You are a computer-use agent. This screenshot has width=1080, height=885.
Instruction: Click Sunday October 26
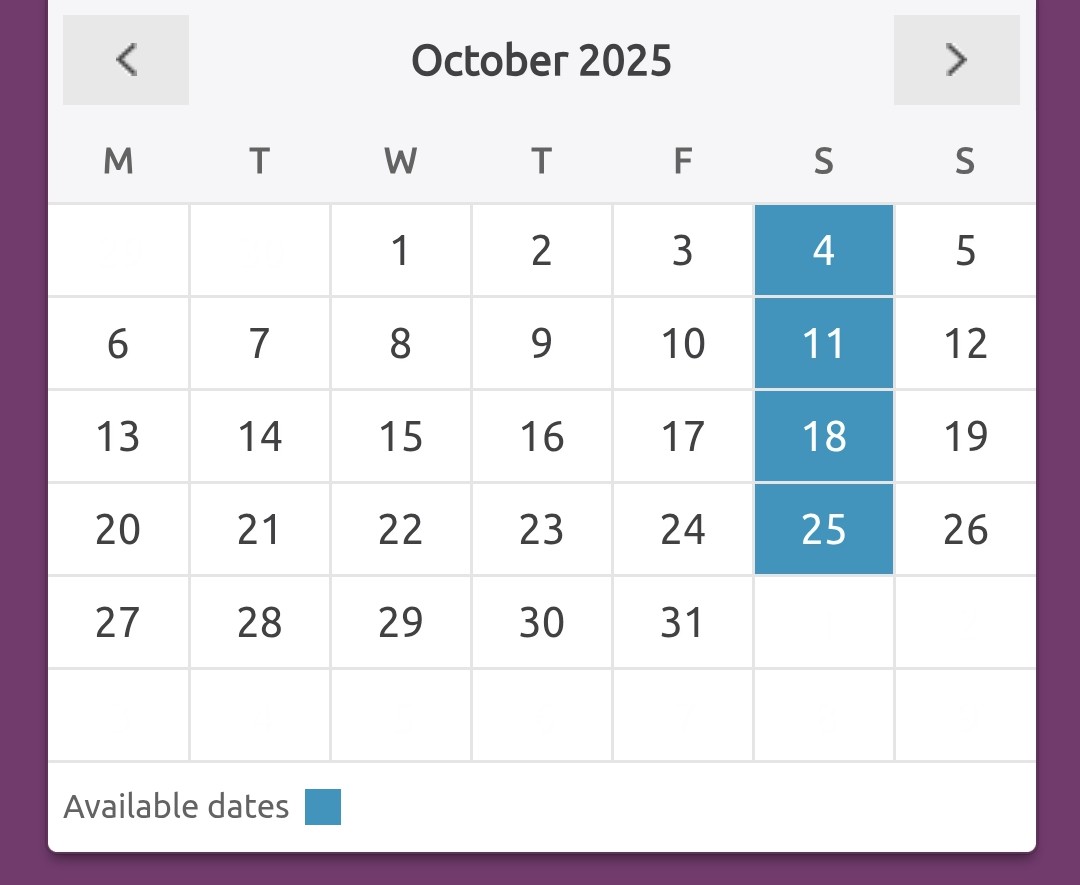click(965, 529)
